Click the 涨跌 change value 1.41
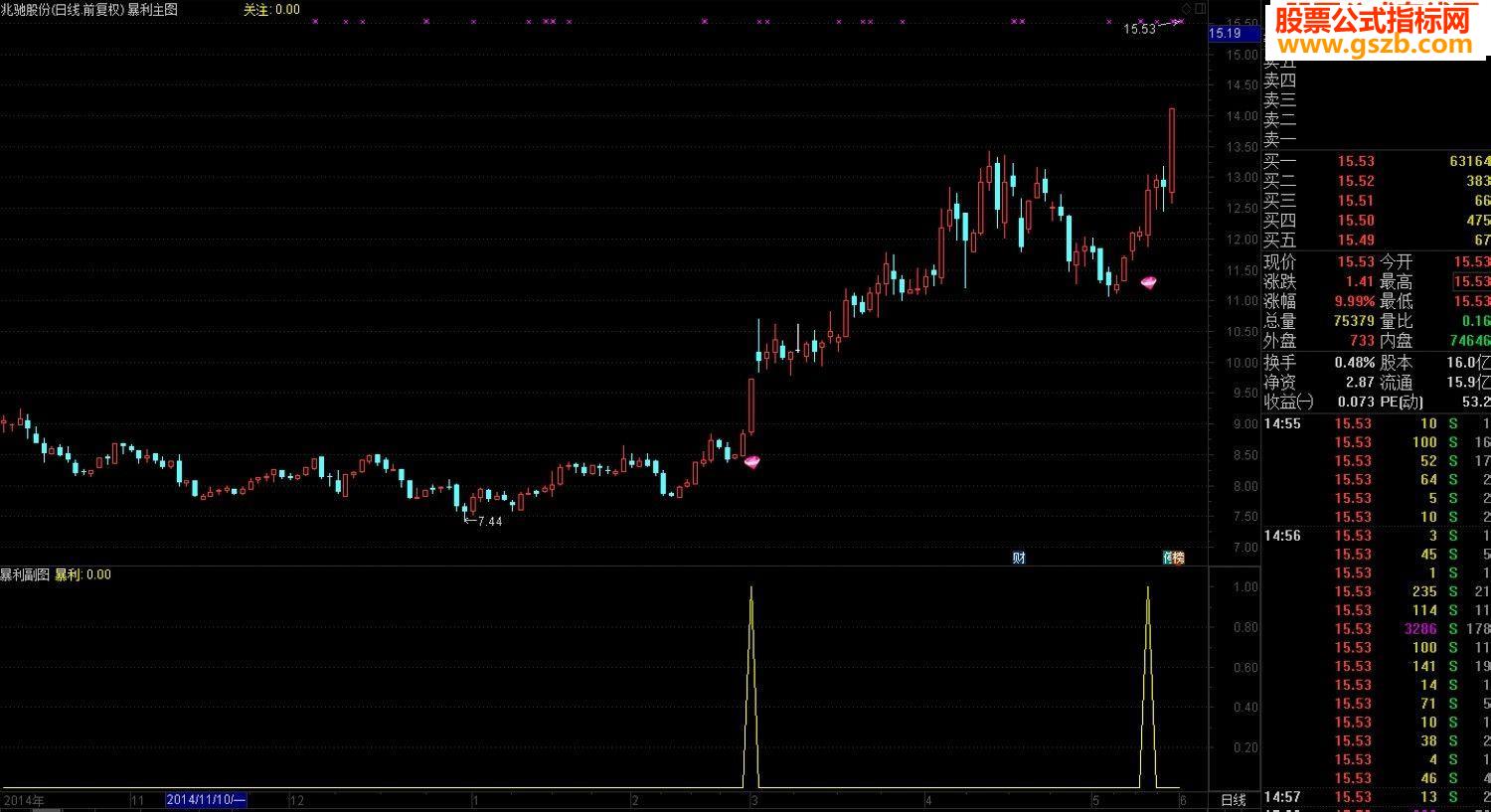 (x=1360, y=282)
